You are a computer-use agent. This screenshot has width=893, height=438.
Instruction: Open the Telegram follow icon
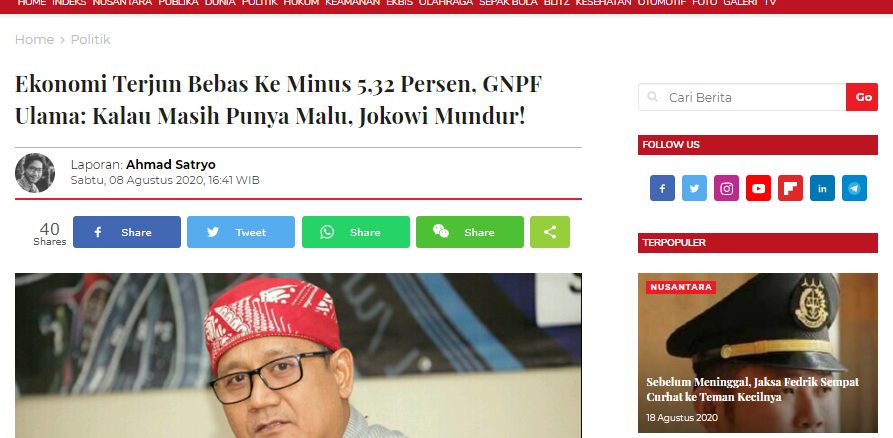click(x=854, y=188)
